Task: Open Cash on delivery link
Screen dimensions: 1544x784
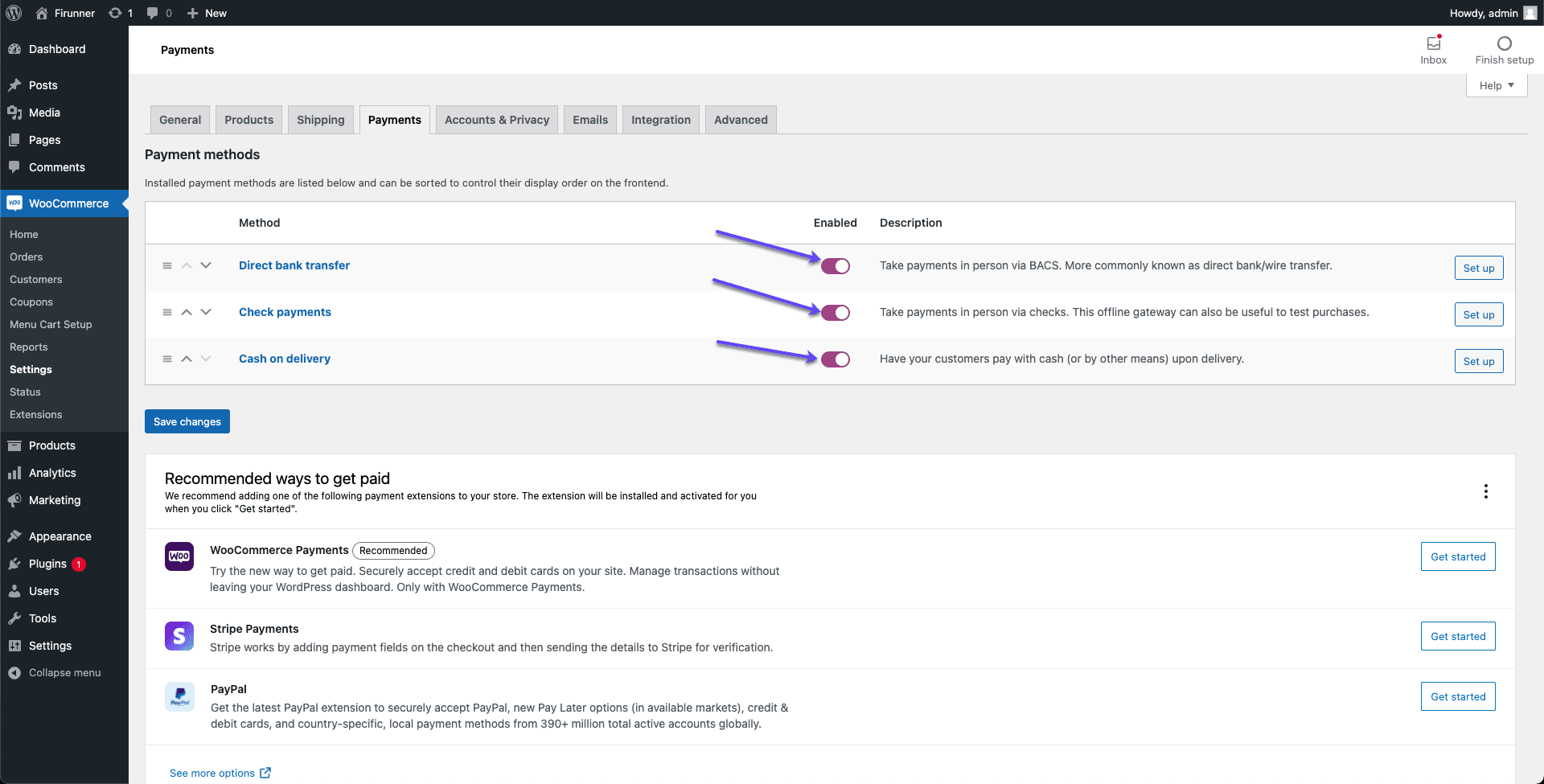Action: pyautogui.click(x=285, y=359)
